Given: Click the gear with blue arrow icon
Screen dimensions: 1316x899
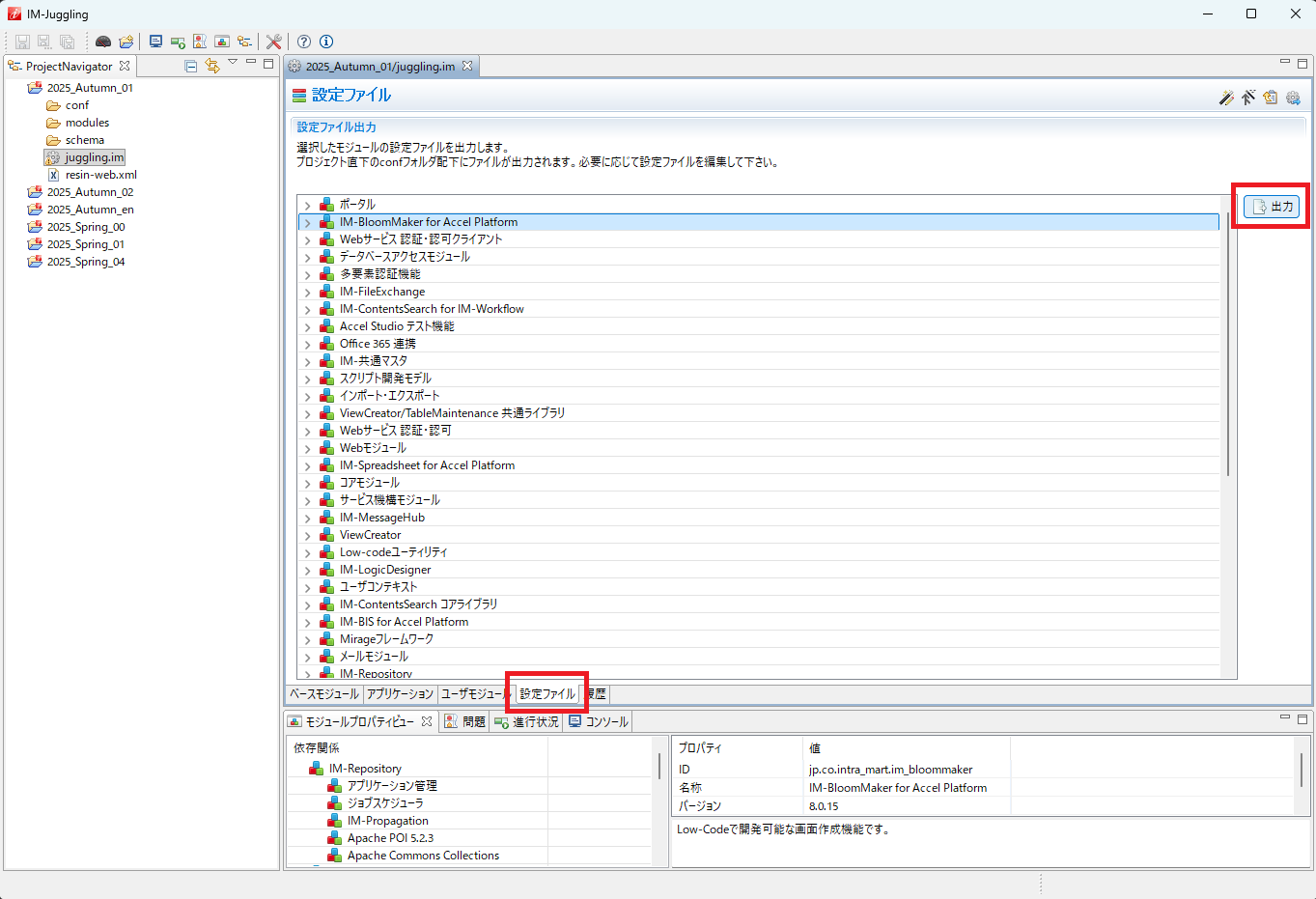Looking at the screenshot, I should point(1293,98).
